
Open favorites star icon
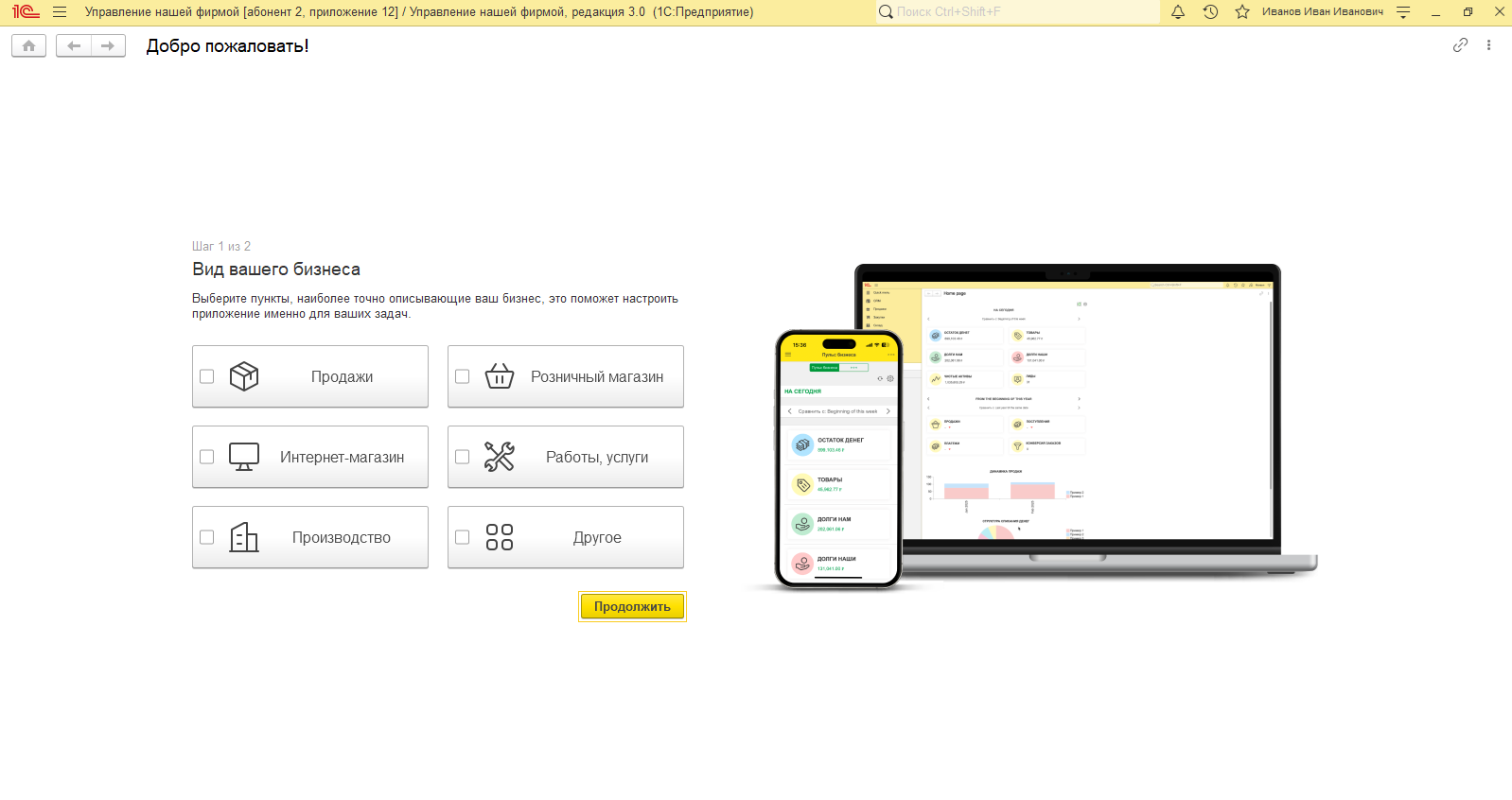pos(1242,12)
